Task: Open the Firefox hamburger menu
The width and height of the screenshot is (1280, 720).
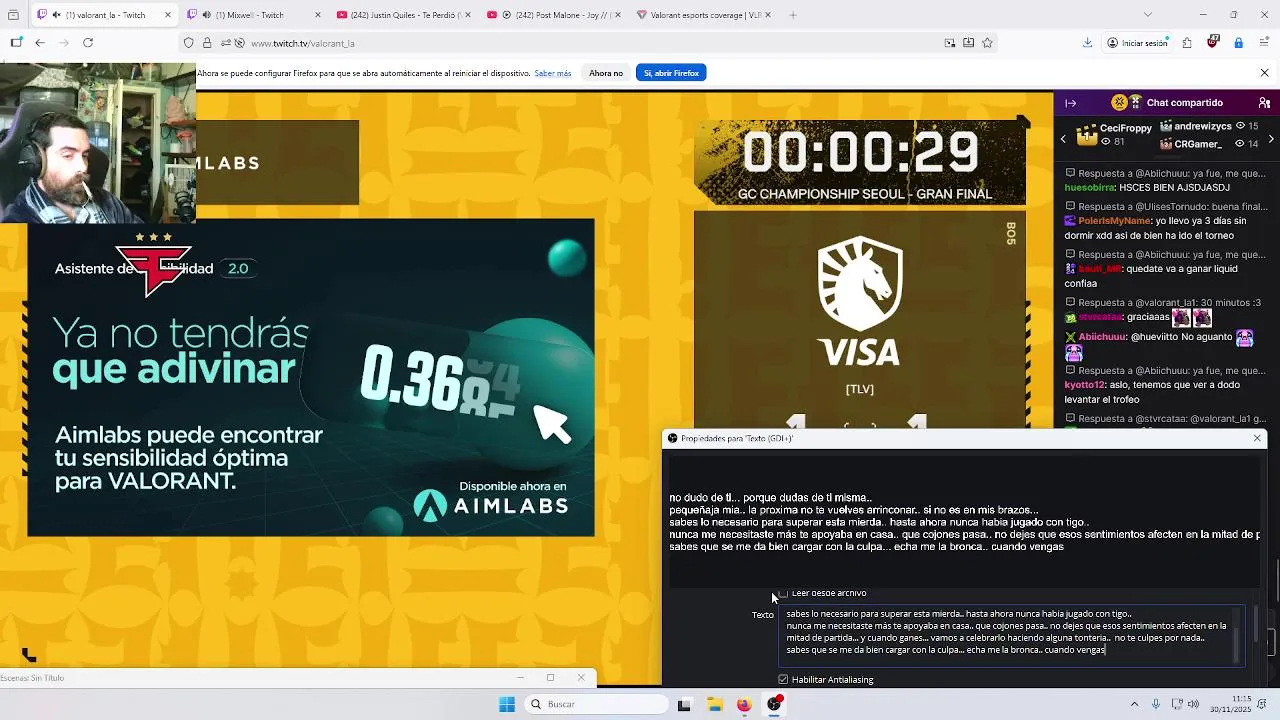Action: coord(1264,43)
